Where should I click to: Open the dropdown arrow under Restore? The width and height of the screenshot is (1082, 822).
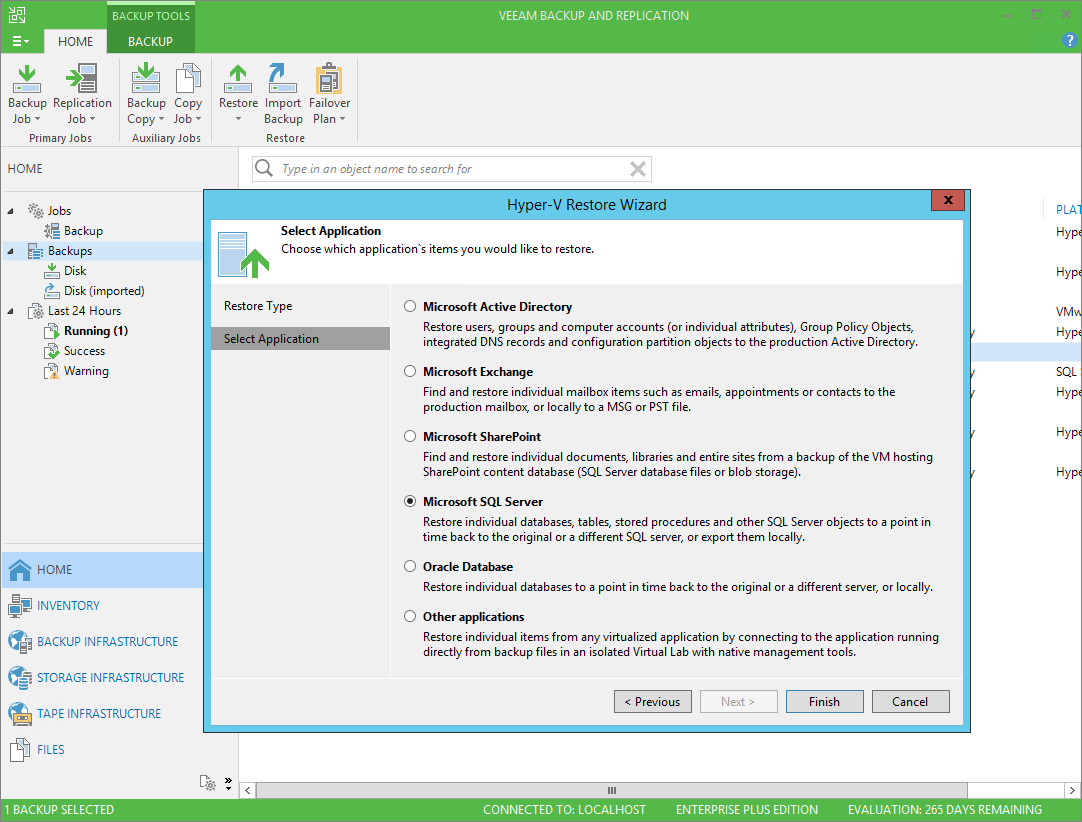[x=238, y=119]
